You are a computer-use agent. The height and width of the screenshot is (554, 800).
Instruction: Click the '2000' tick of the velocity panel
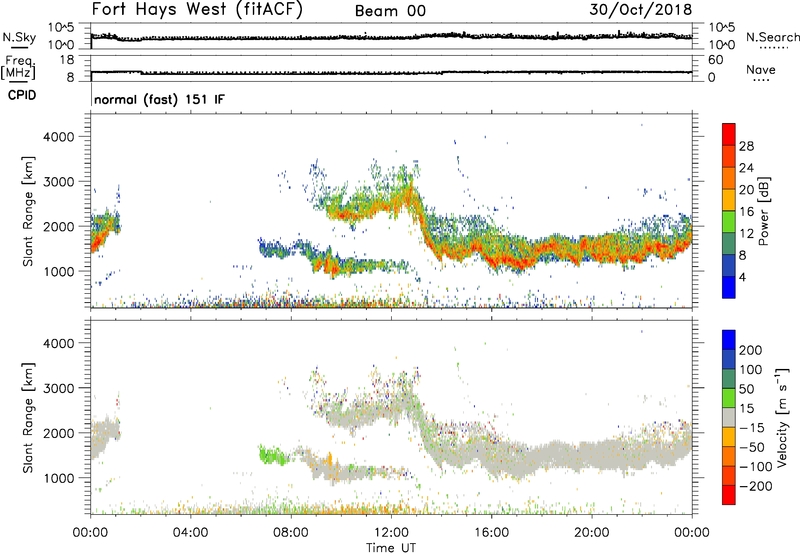pos(58,433)
